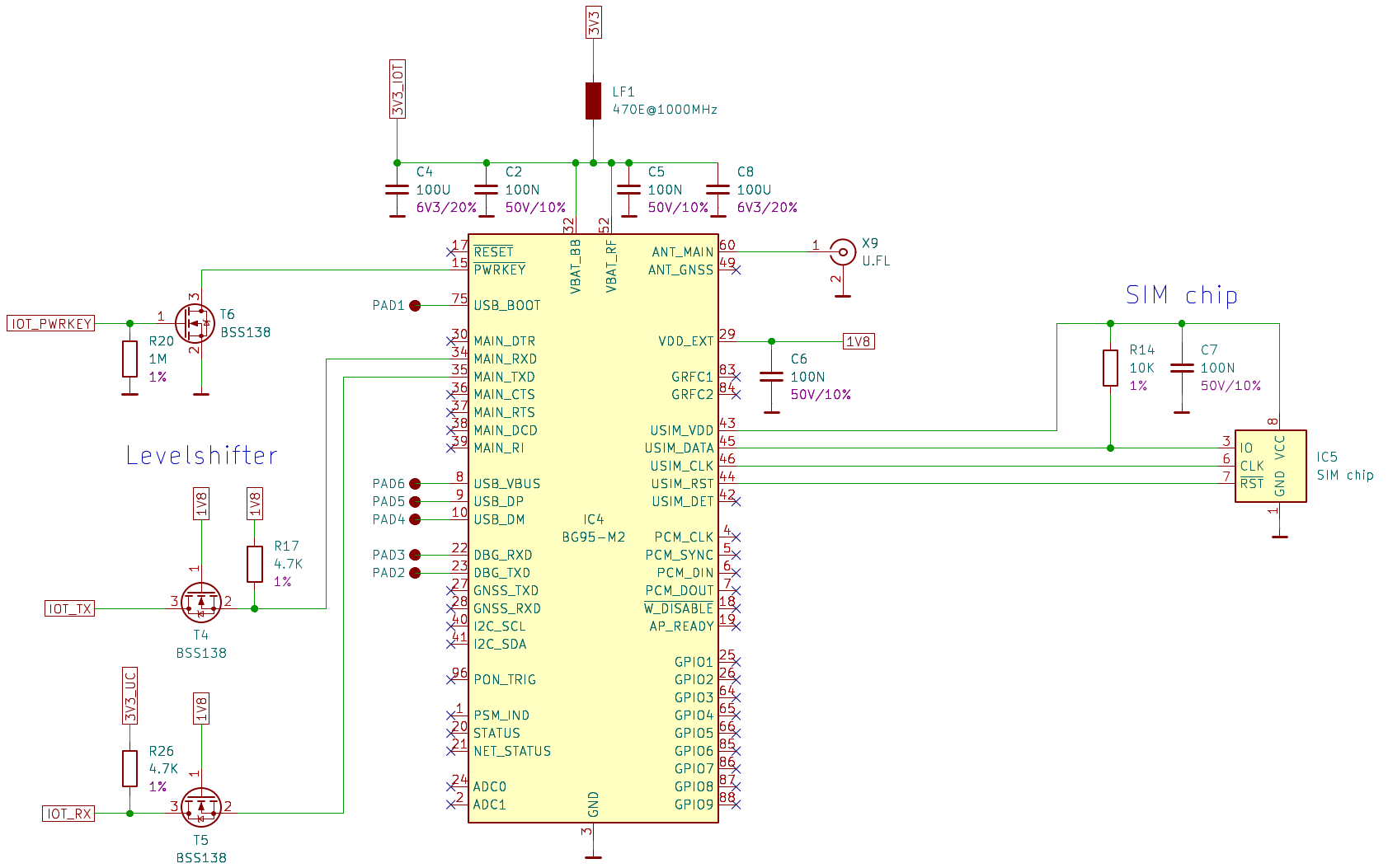The height and width of the screenshot is (868, 1388).
Task: Click the T4 level shifter transistor symbol
Action: (201, 603)
